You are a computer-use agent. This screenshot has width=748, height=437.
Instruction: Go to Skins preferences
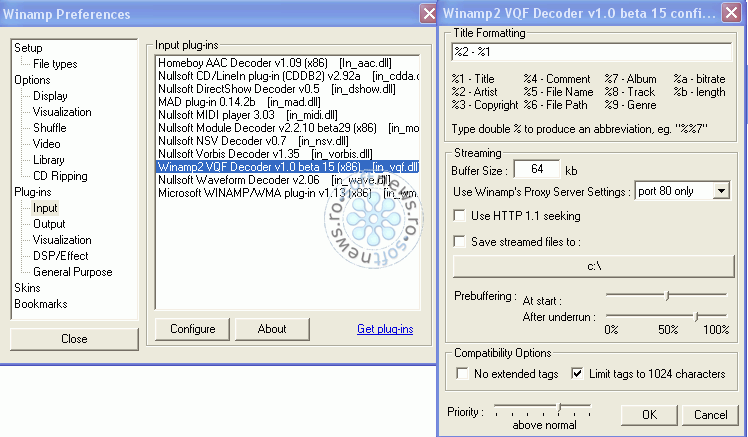(27, 288)
